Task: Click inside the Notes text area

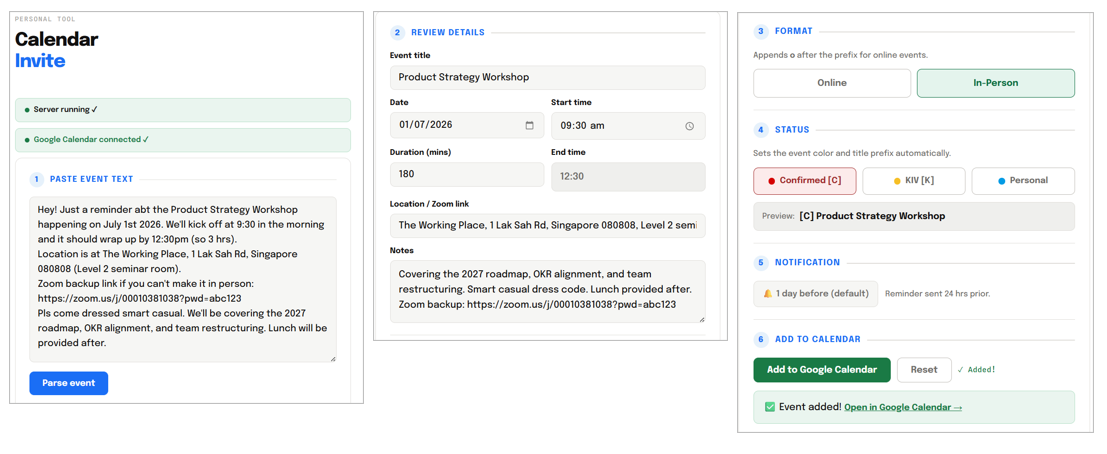Action: pyautogui.click(x=547, y=291)
